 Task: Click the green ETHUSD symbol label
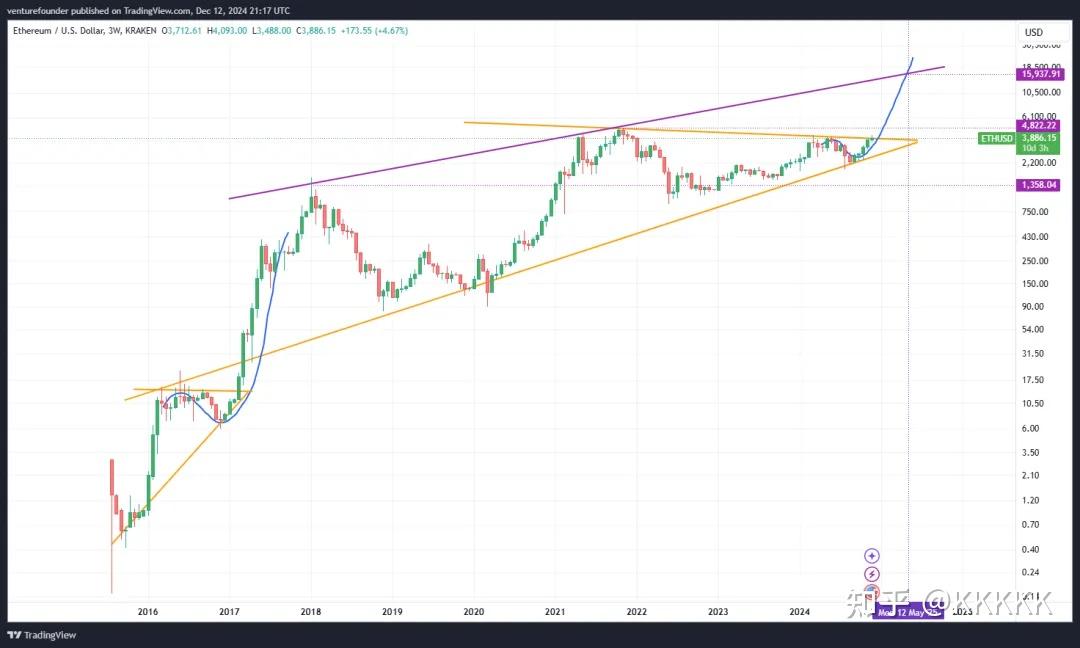click(x=996, y=138)
